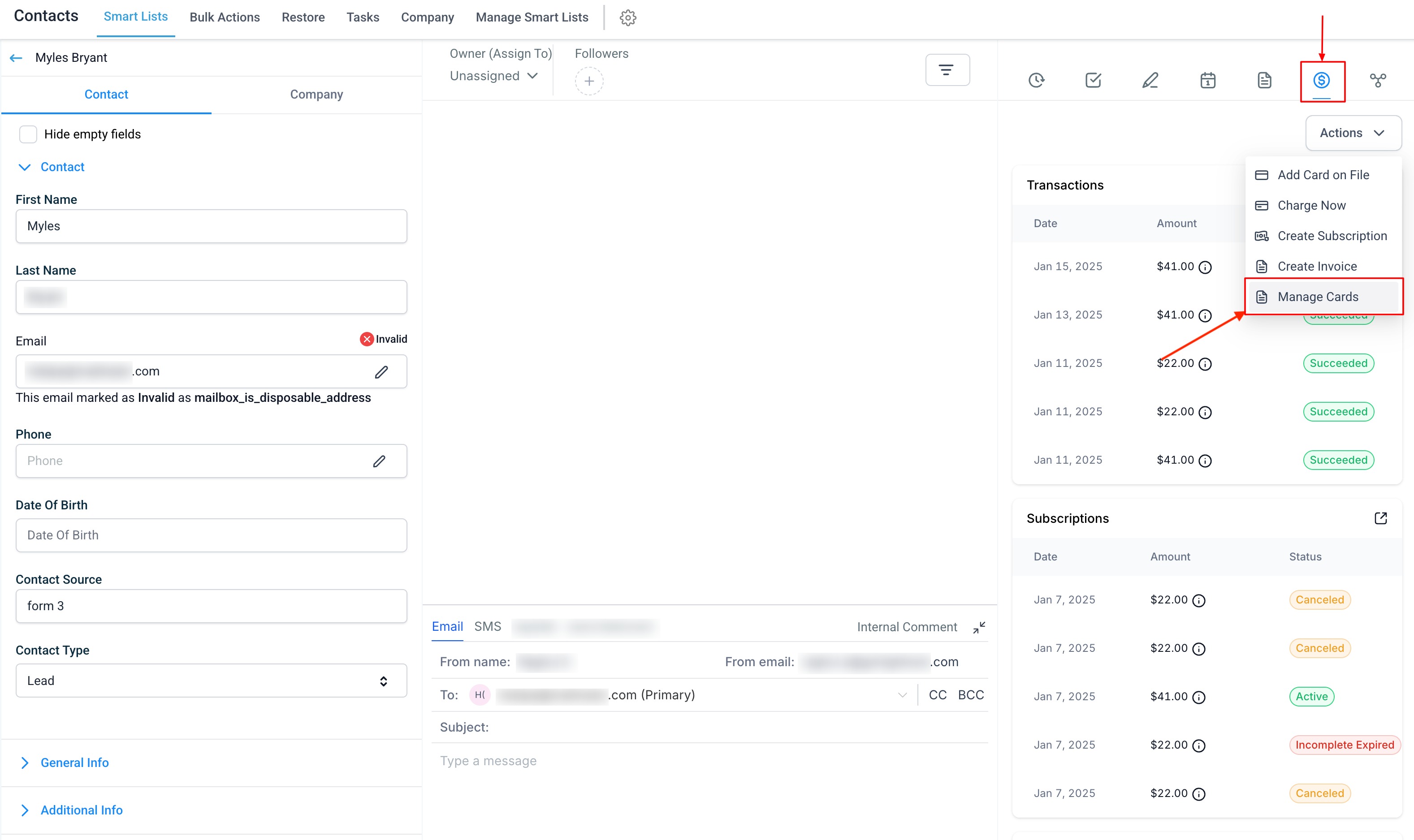Add a follower with the plus icon
This screenshot has width=1414, height=840.
(589, 81)
